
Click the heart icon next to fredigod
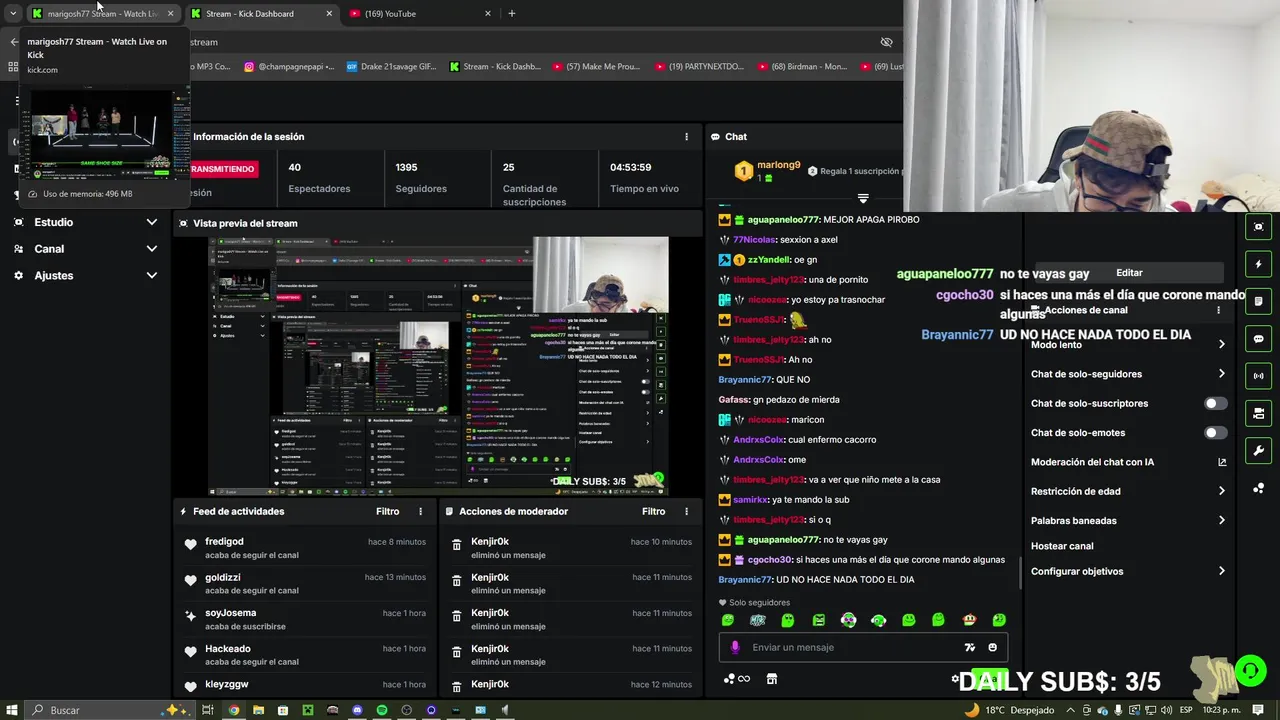click(190, 544)
